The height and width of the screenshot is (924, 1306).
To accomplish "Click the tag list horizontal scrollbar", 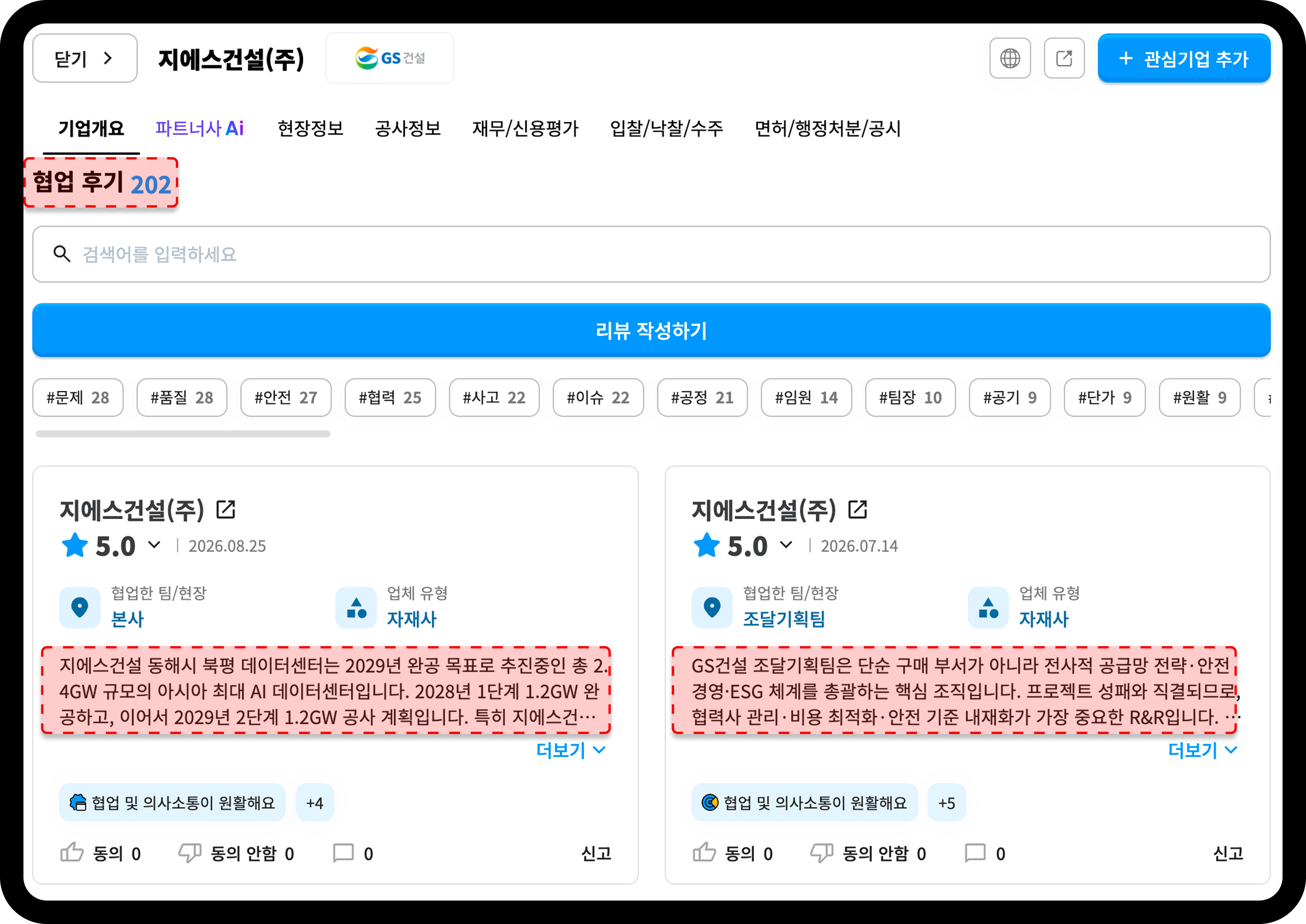I will [183, 434].
